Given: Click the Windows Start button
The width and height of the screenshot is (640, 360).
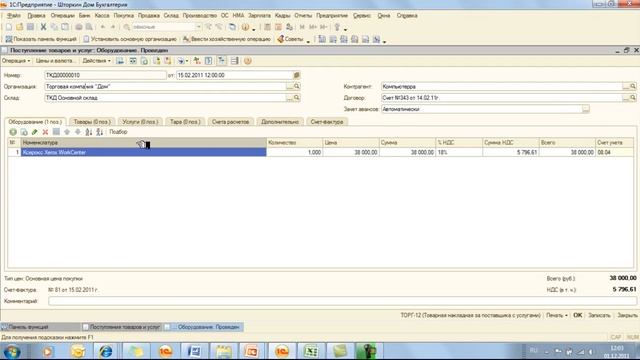Looking at the screenshot, I should [12, 351].
